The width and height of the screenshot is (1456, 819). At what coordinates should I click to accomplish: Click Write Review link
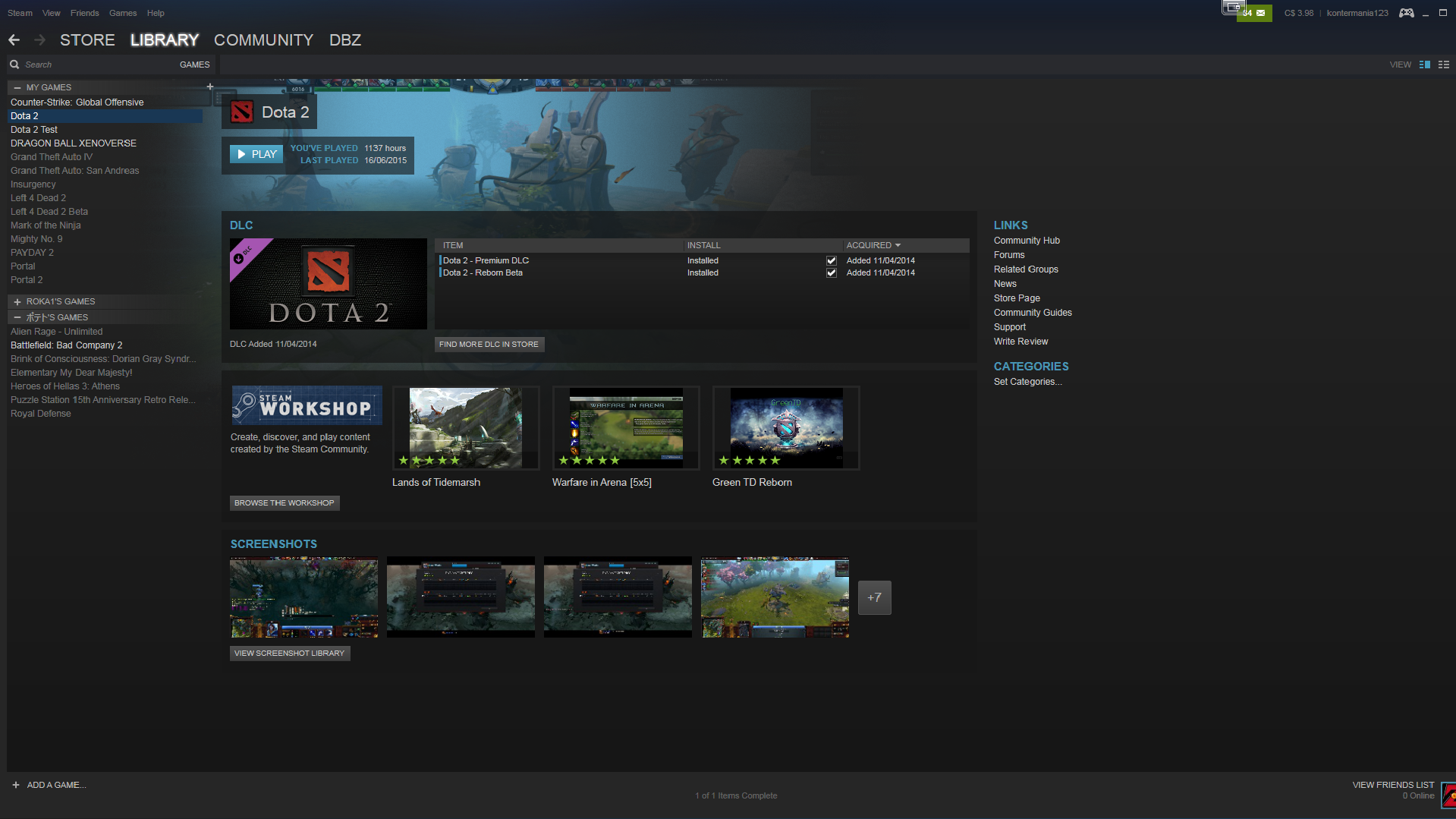click(1020, 342)
